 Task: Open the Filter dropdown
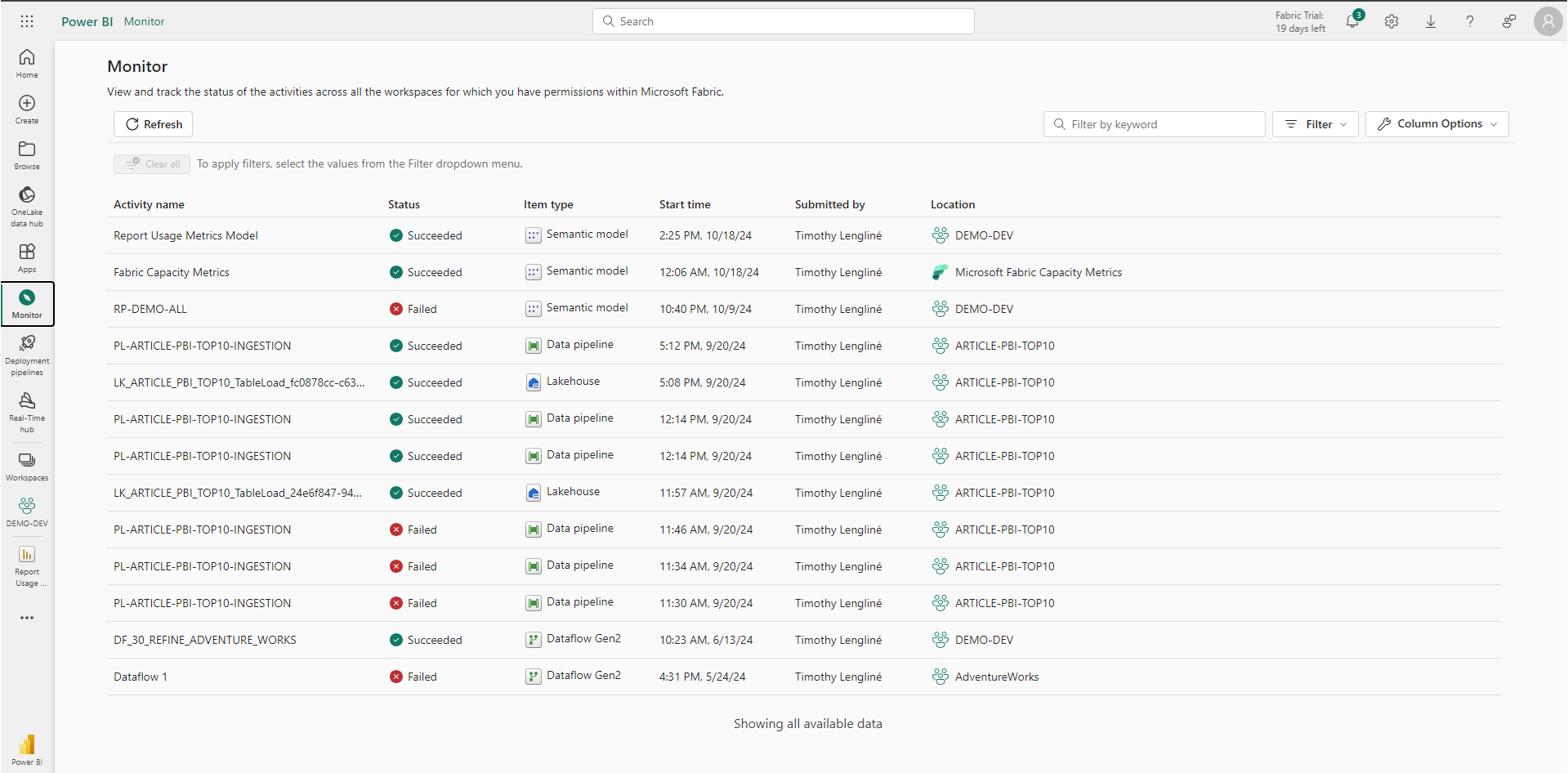coord(1316,124)
